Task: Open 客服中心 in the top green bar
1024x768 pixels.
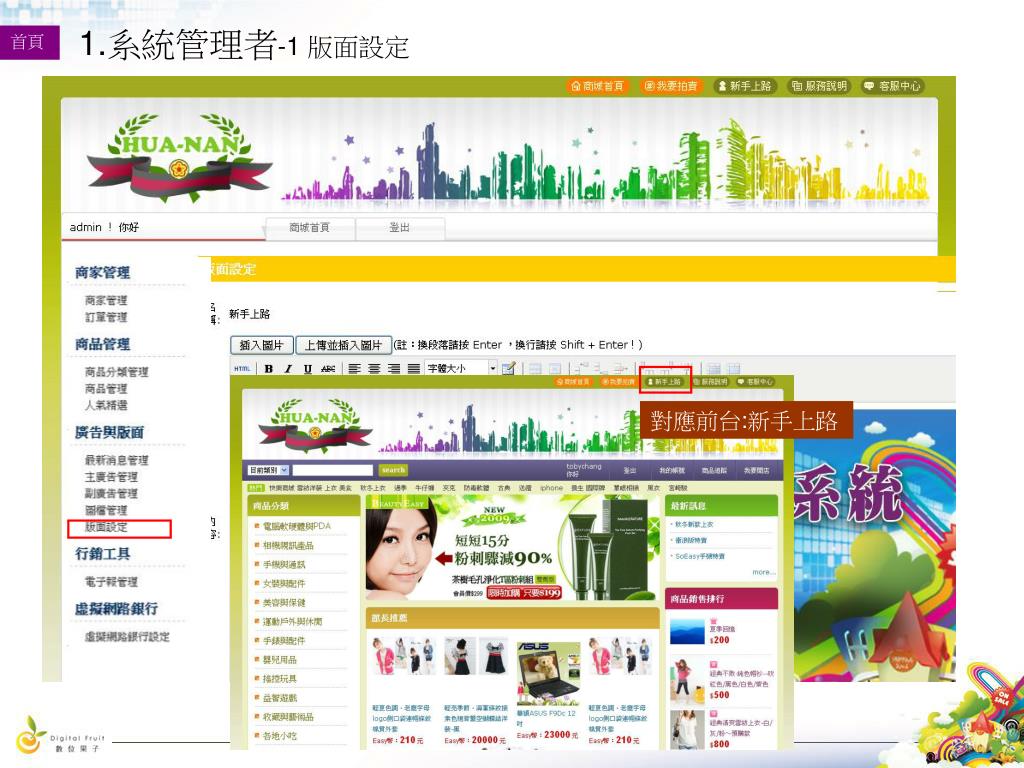Action: coord(893,86)
